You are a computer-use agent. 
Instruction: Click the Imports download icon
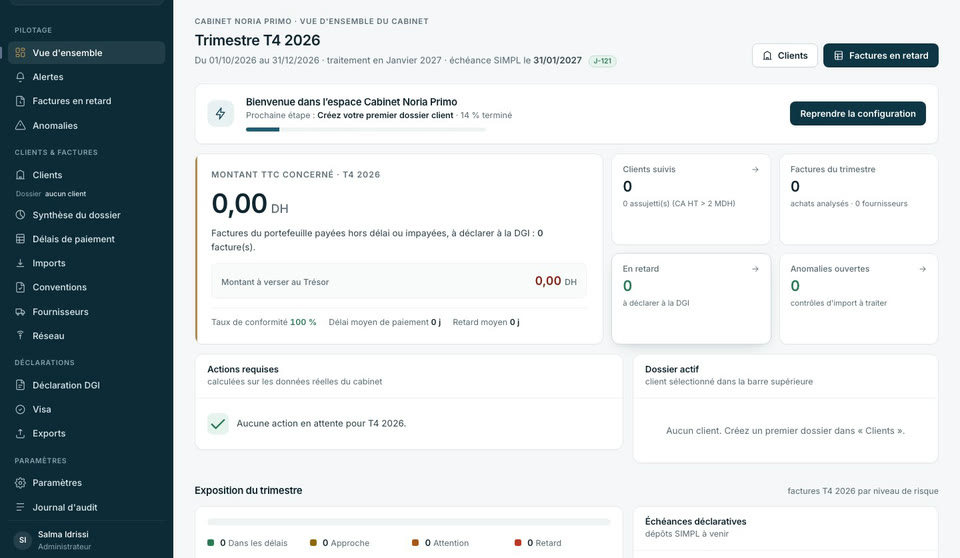pos(20,263)
